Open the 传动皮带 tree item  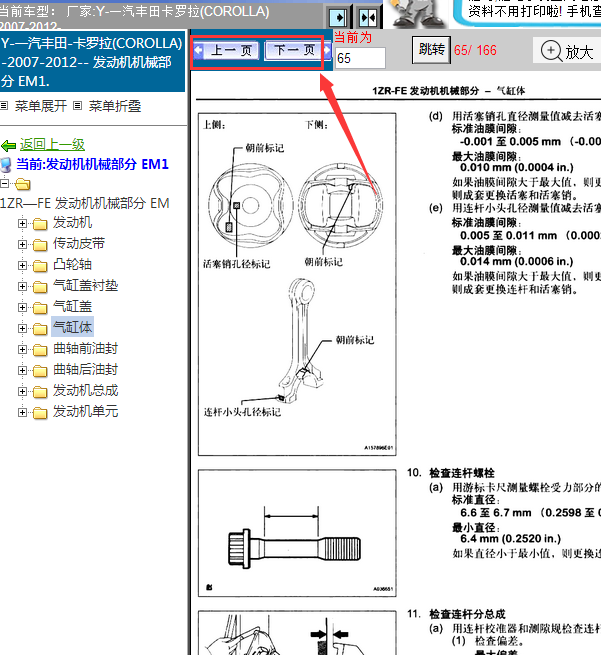click(x=79, y=244)
